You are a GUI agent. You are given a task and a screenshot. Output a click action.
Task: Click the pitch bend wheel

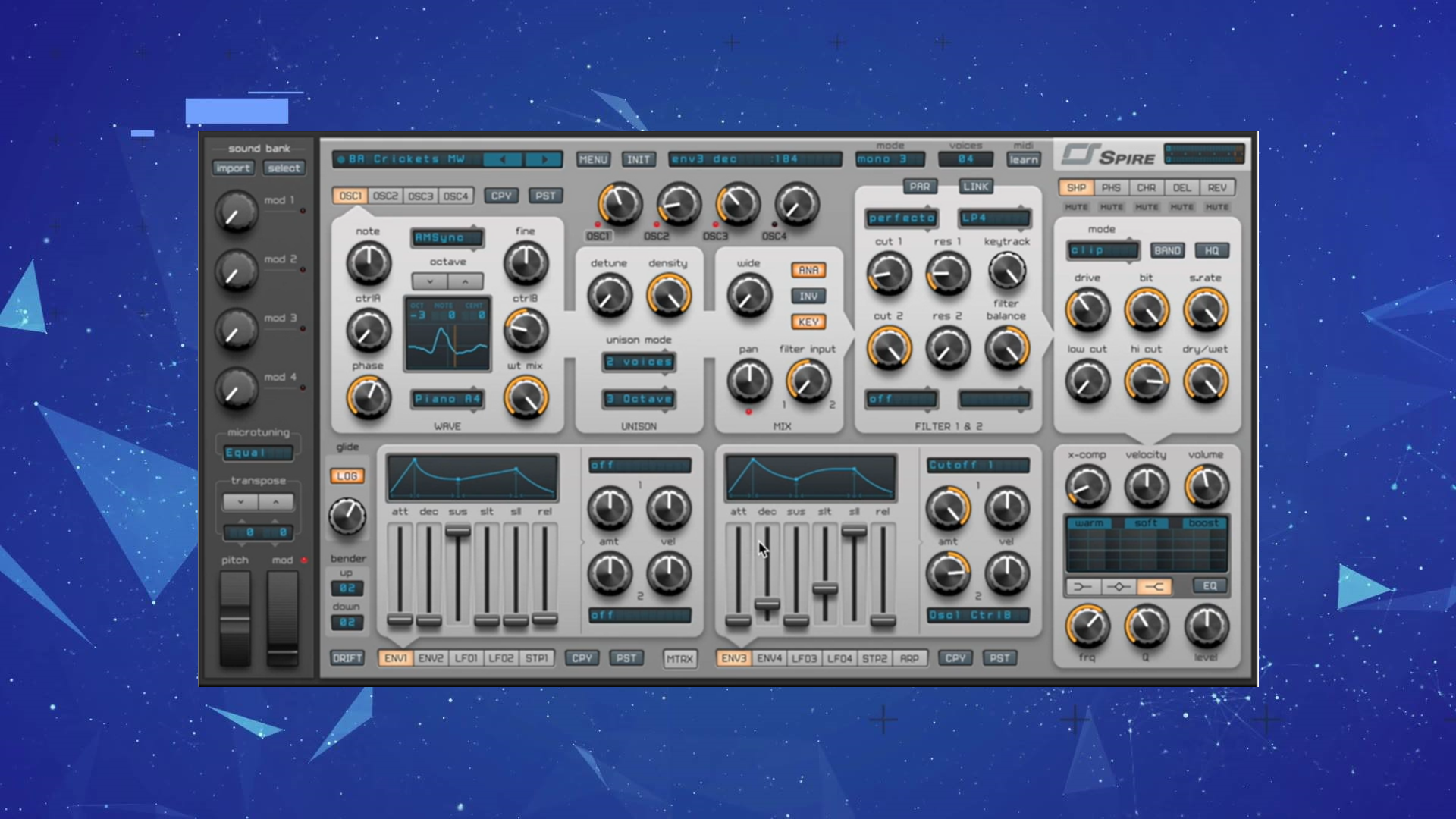point(235,619)
